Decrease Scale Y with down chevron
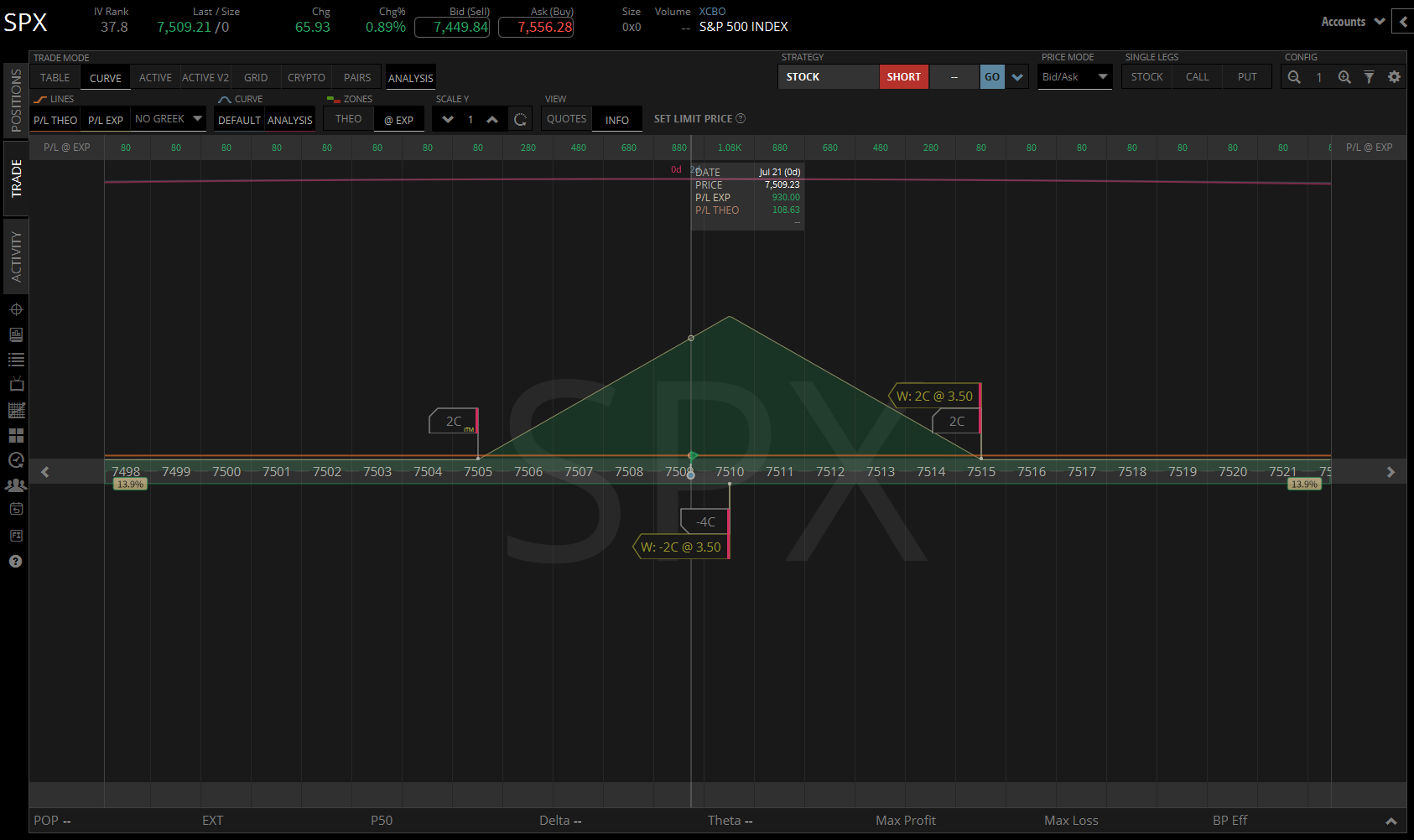Viewport: 1414px width, 840px height. pos(448,120)
